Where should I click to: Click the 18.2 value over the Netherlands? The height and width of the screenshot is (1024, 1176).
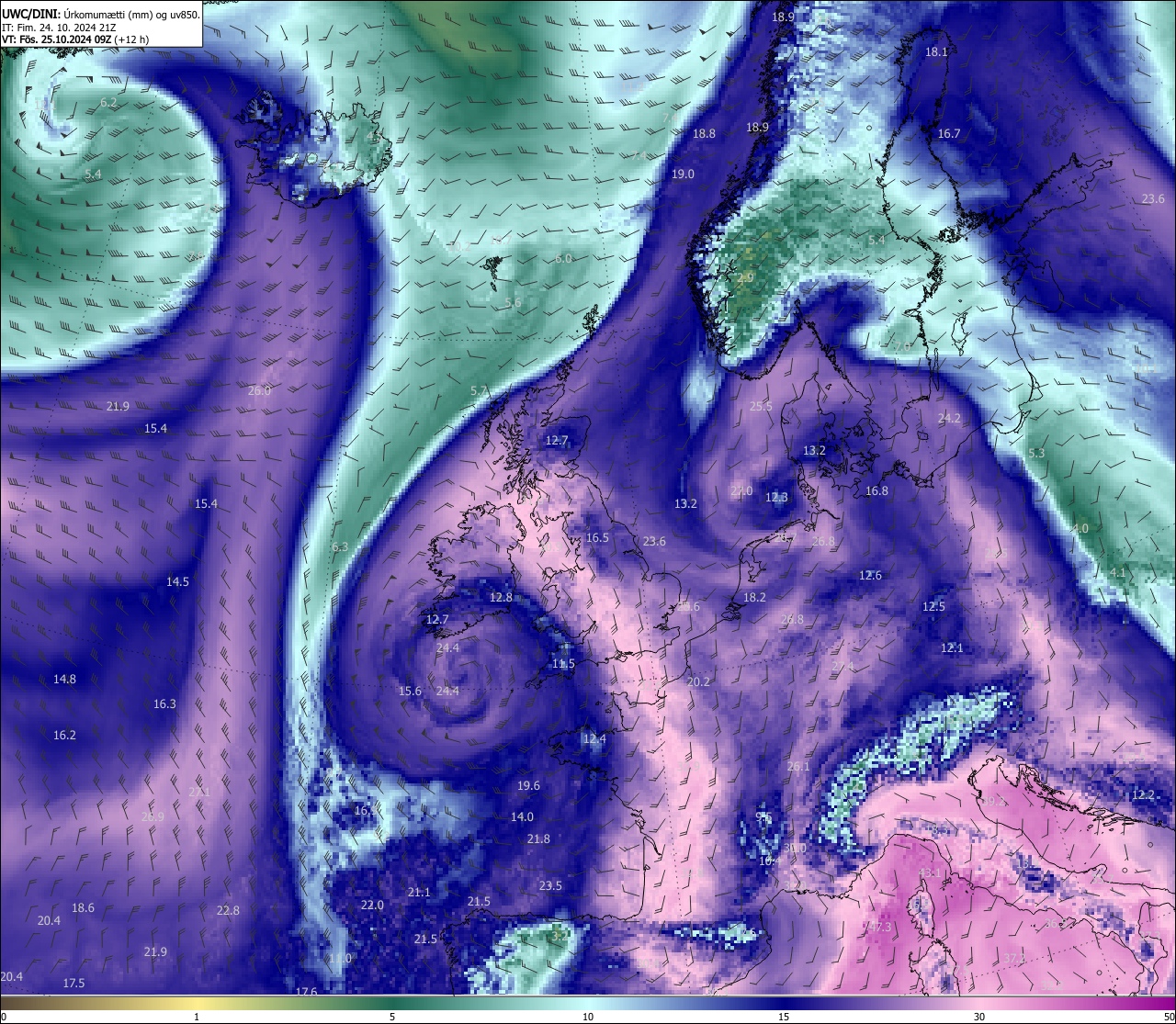click(x=754, y=597)
